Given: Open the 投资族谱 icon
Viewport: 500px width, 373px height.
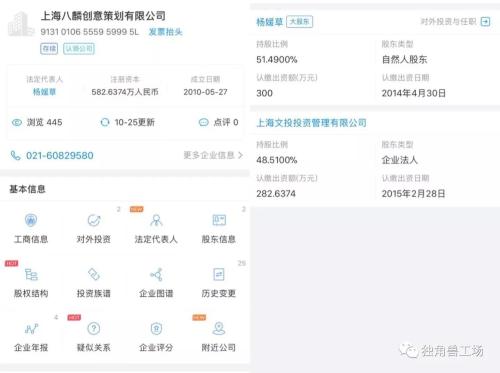Looking at the screenshot, I should pyautogui.click(x=94, y=275).
